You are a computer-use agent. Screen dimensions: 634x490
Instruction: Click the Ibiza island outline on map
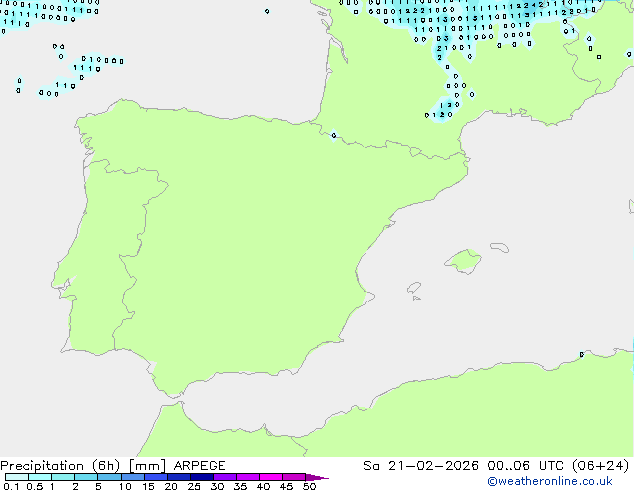414,288
